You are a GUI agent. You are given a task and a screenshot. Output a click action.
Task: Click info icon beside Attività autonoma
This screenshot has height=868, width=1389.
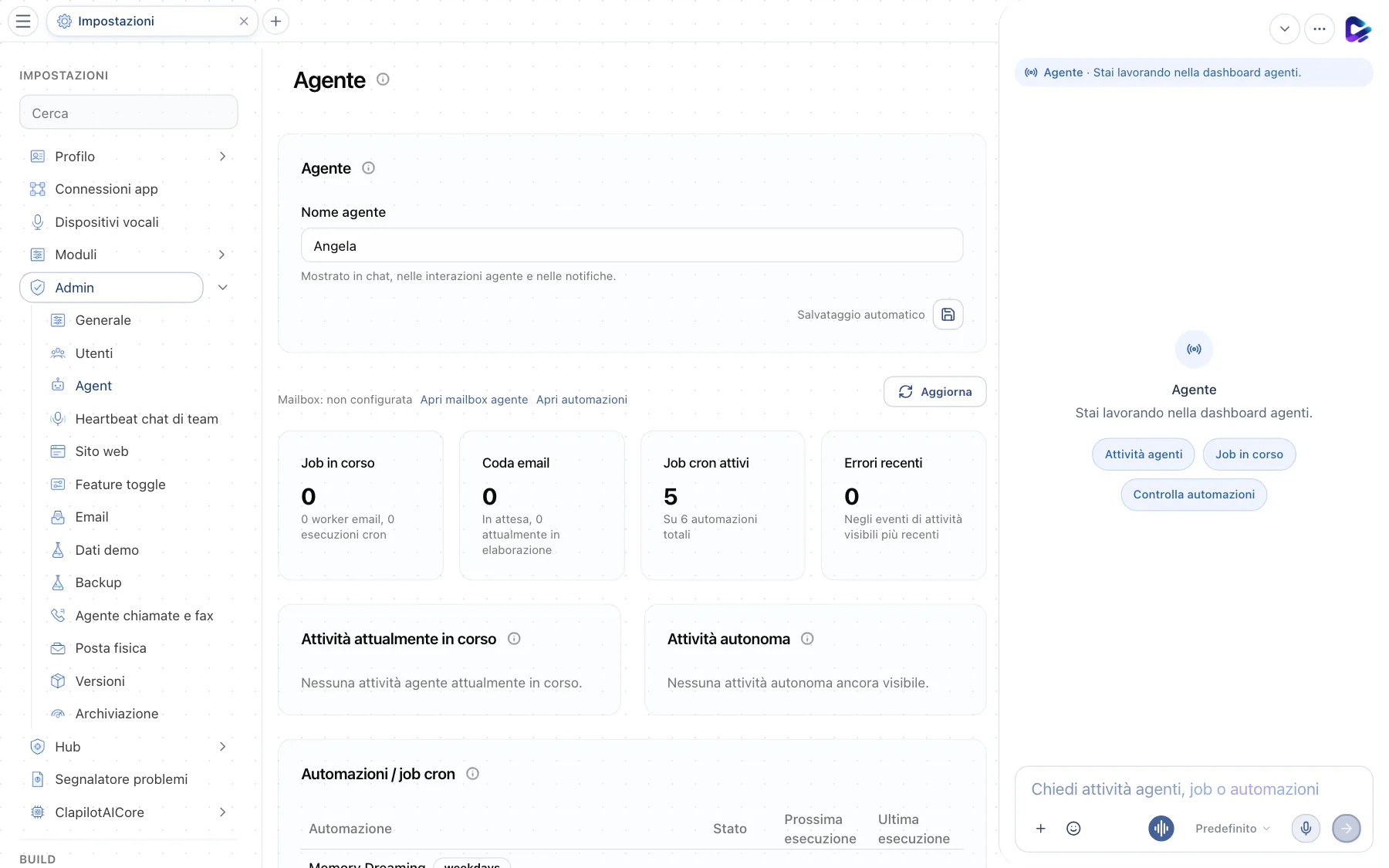click(807, 639)
